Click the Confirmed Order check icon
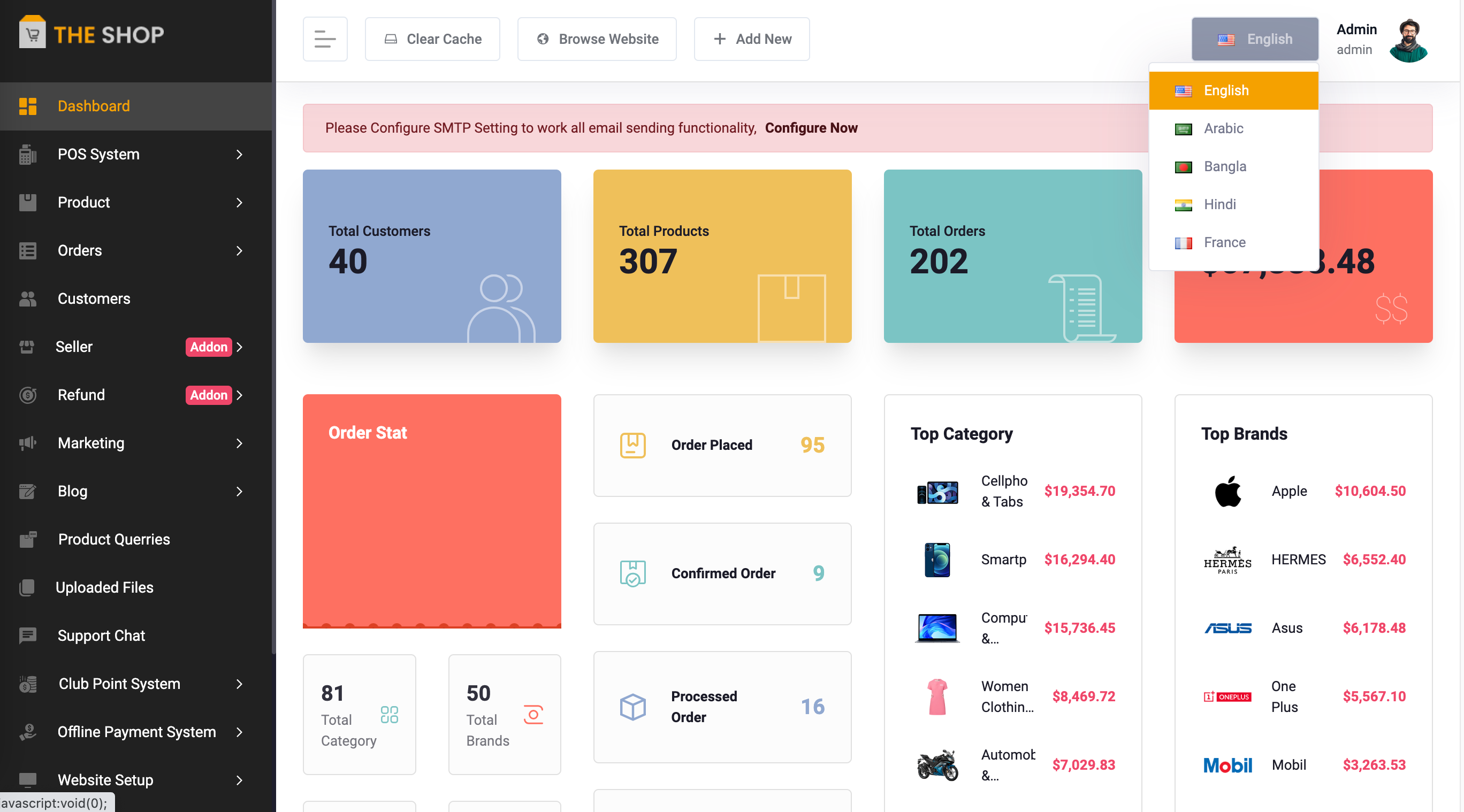This screenshot has width=1464, height=812. [632, 573]
